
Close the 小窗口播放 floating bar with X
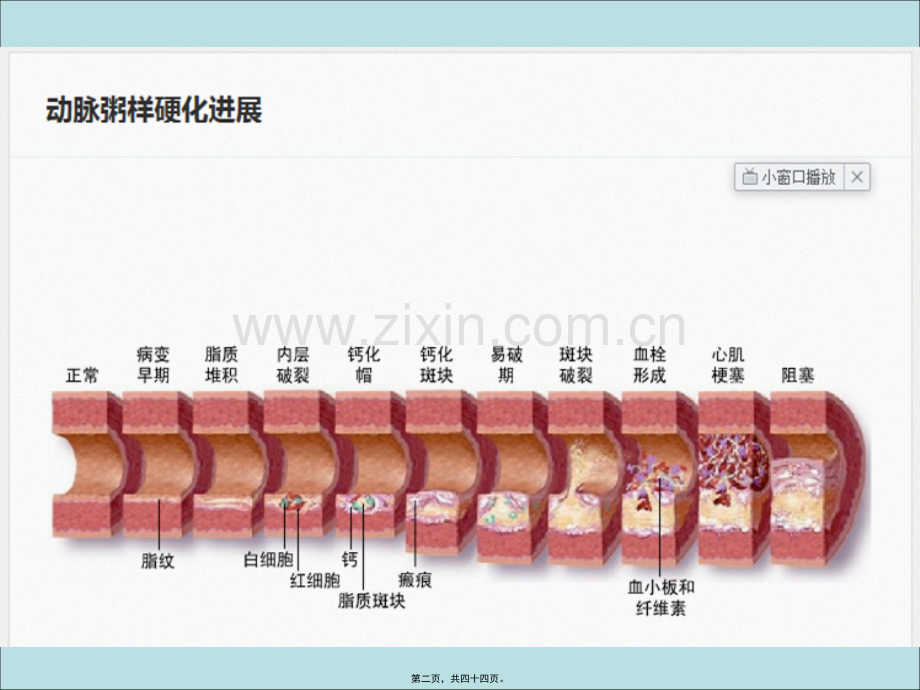(857, 178)
